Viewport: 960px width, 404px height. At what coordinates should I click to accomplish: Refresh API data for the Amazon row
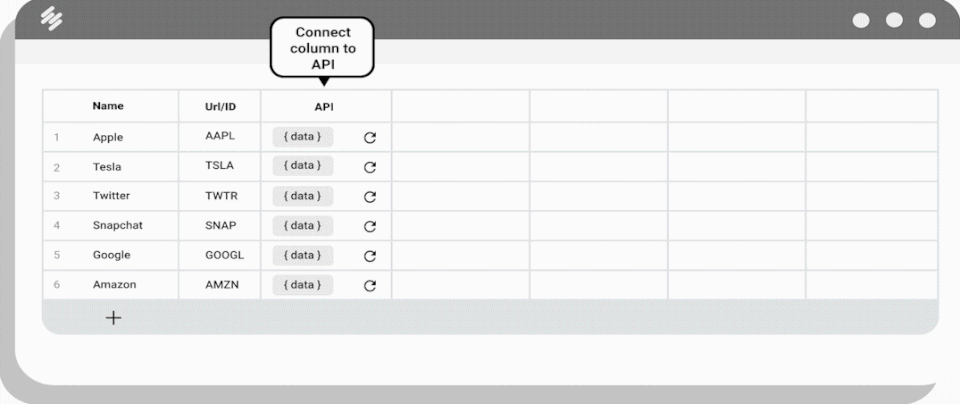pos(370,286)
